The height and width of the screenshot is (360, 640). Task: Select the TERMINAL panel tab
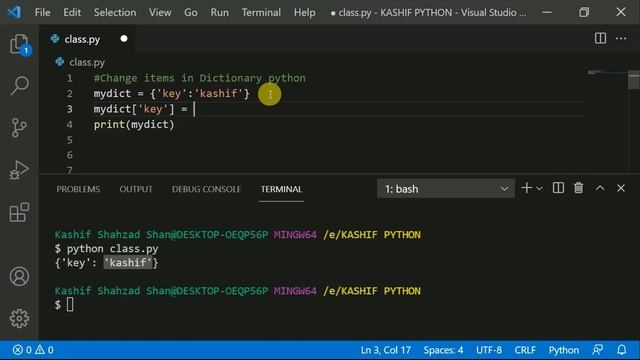point(281,189)
